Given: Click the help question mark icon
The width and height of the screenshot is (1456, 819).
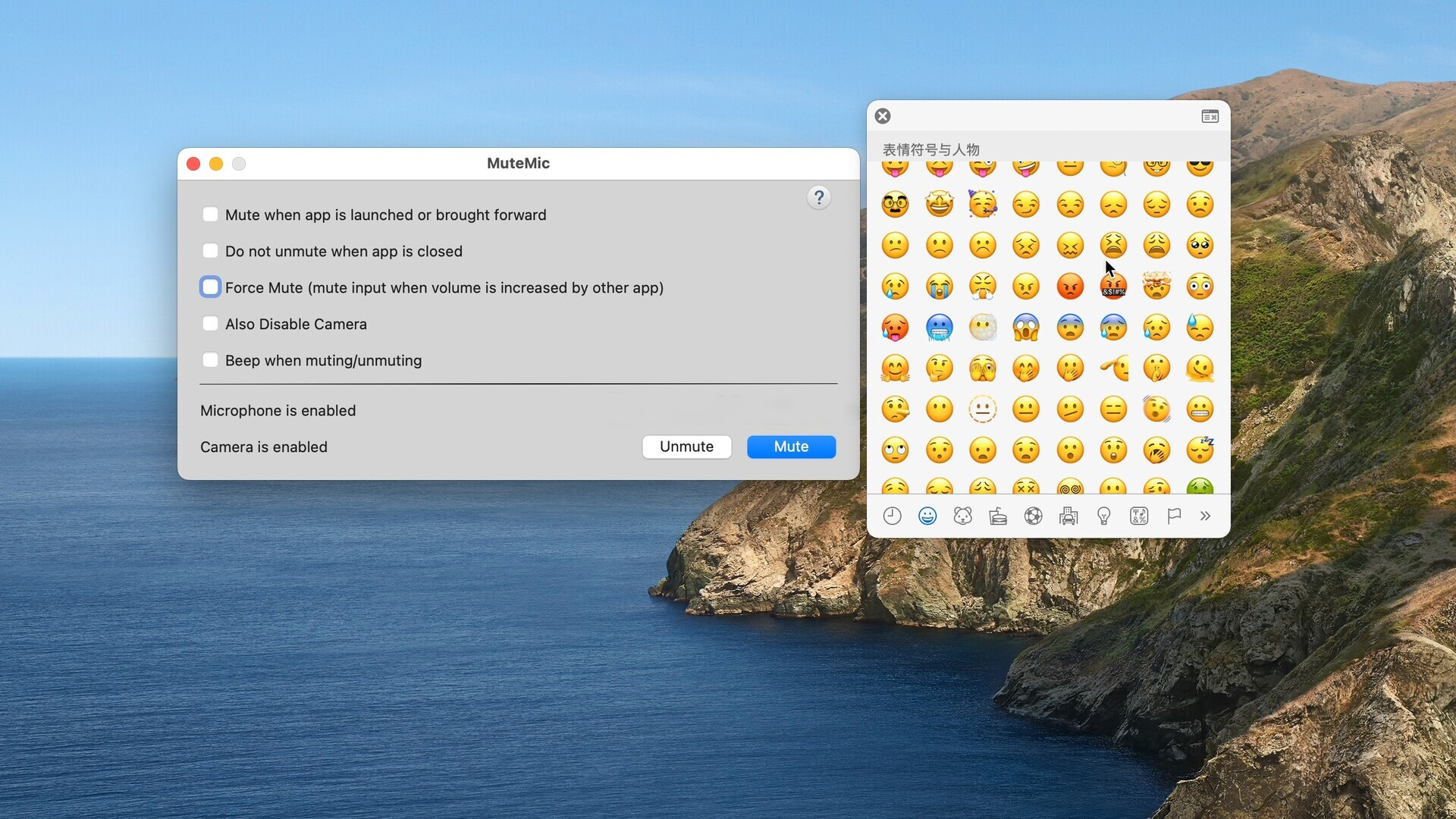Looking at the screenshot, I should (x=819, y=197).
